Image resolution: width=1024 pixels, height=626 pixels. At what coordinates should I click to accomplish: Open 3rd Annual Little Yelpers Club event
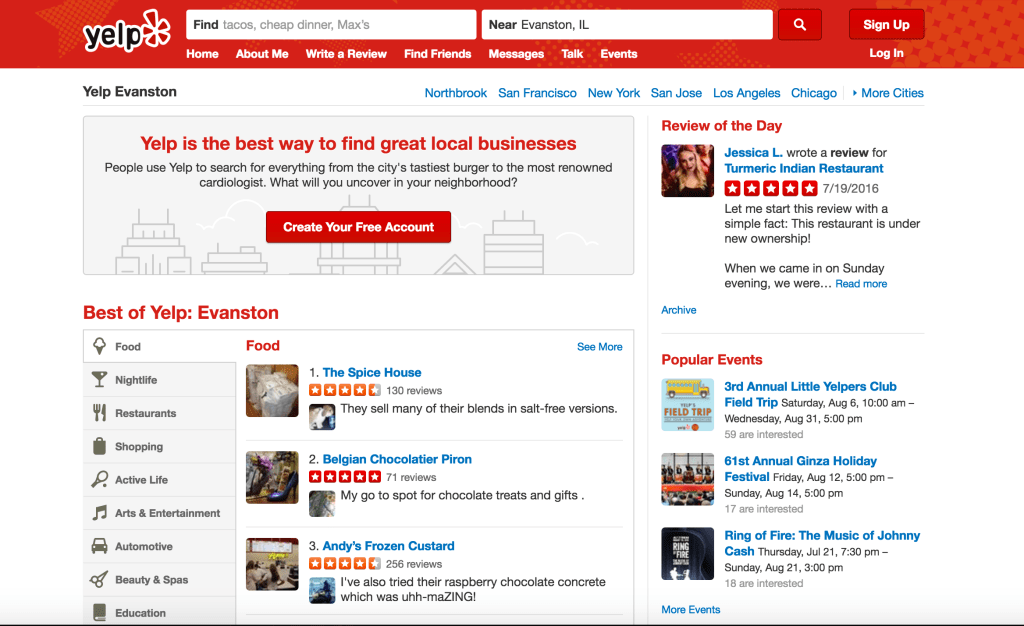tap(810, 394)
